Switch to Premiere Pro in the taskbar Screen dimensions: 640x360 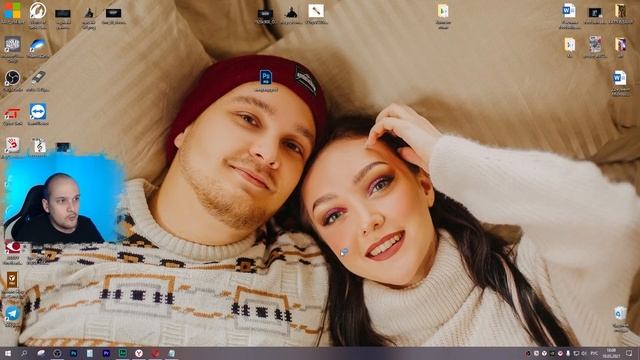point(106,353)
